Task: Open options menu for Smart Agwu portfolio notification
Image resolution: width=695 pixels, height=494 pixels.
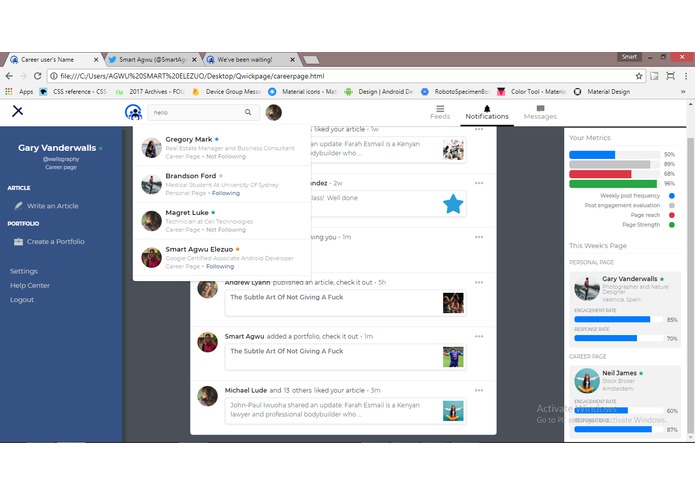Action: (479, 336)
